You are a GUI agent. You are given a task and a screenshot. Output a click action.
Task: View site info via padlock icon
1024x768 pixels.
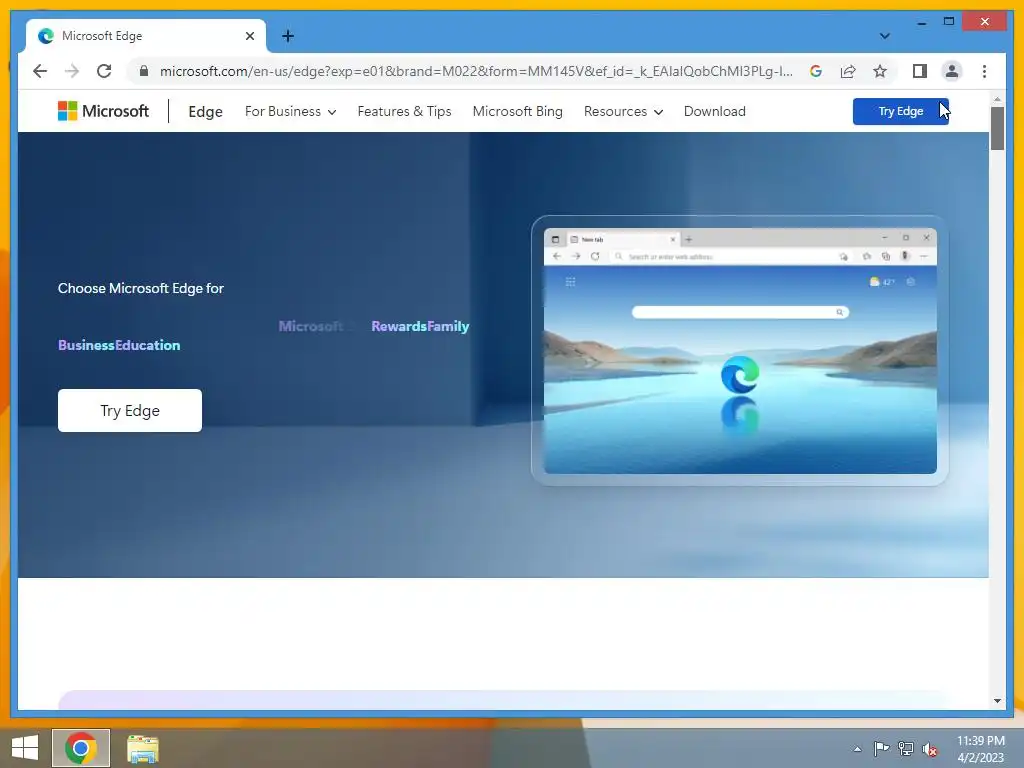click(x=144, y=71)
